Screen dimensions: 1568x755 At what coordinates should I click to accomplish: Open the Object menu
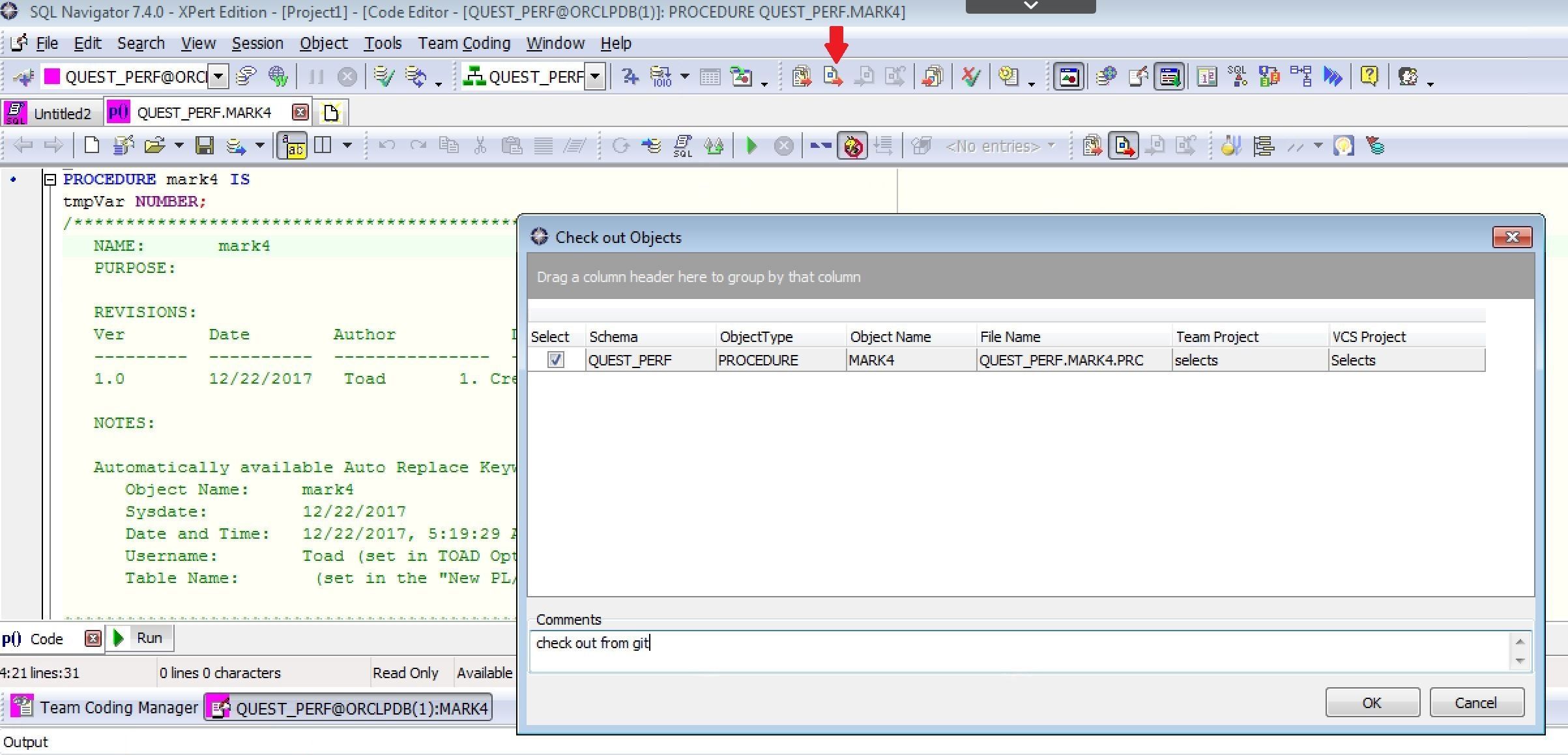point(323,43)
